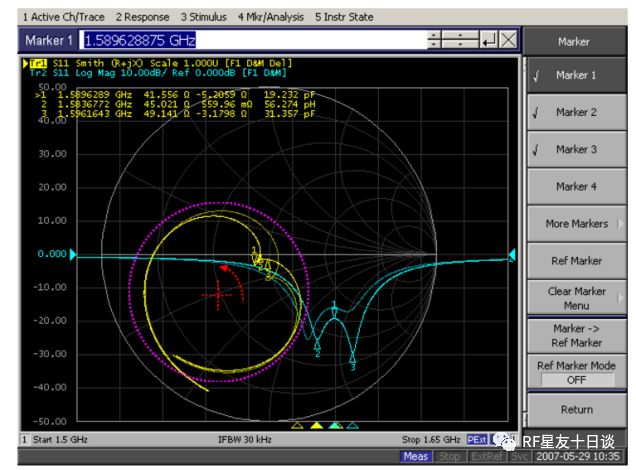Screen dimensions: 636x470
Task: Click the 50.00 top scale value
Action: point(52,87)
